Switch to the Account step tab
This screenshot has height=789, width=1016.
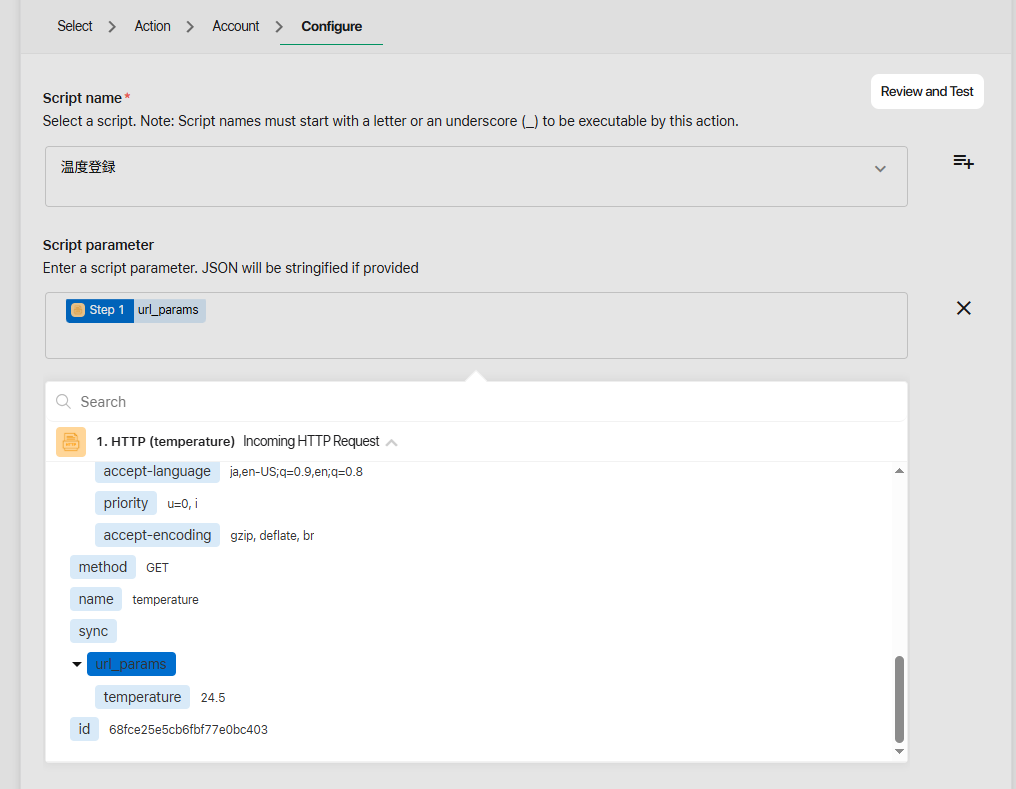point(235,26)
